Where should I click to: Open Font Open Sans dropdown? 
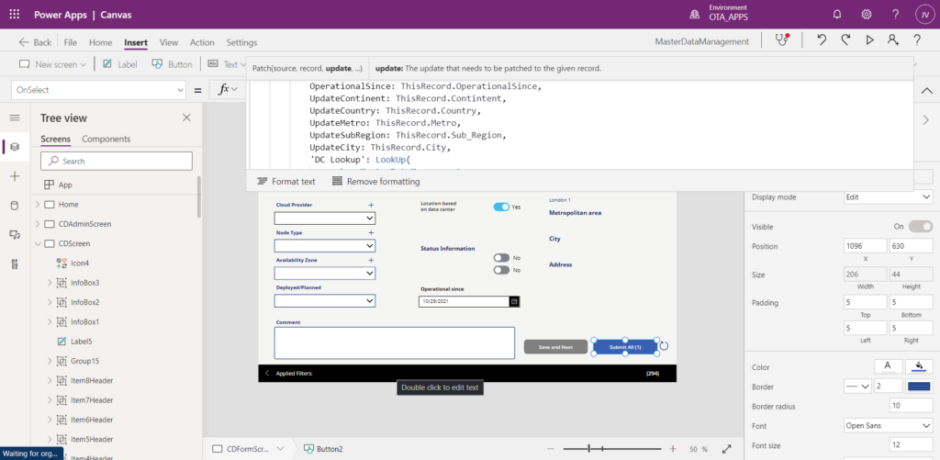tap(888, 426)
